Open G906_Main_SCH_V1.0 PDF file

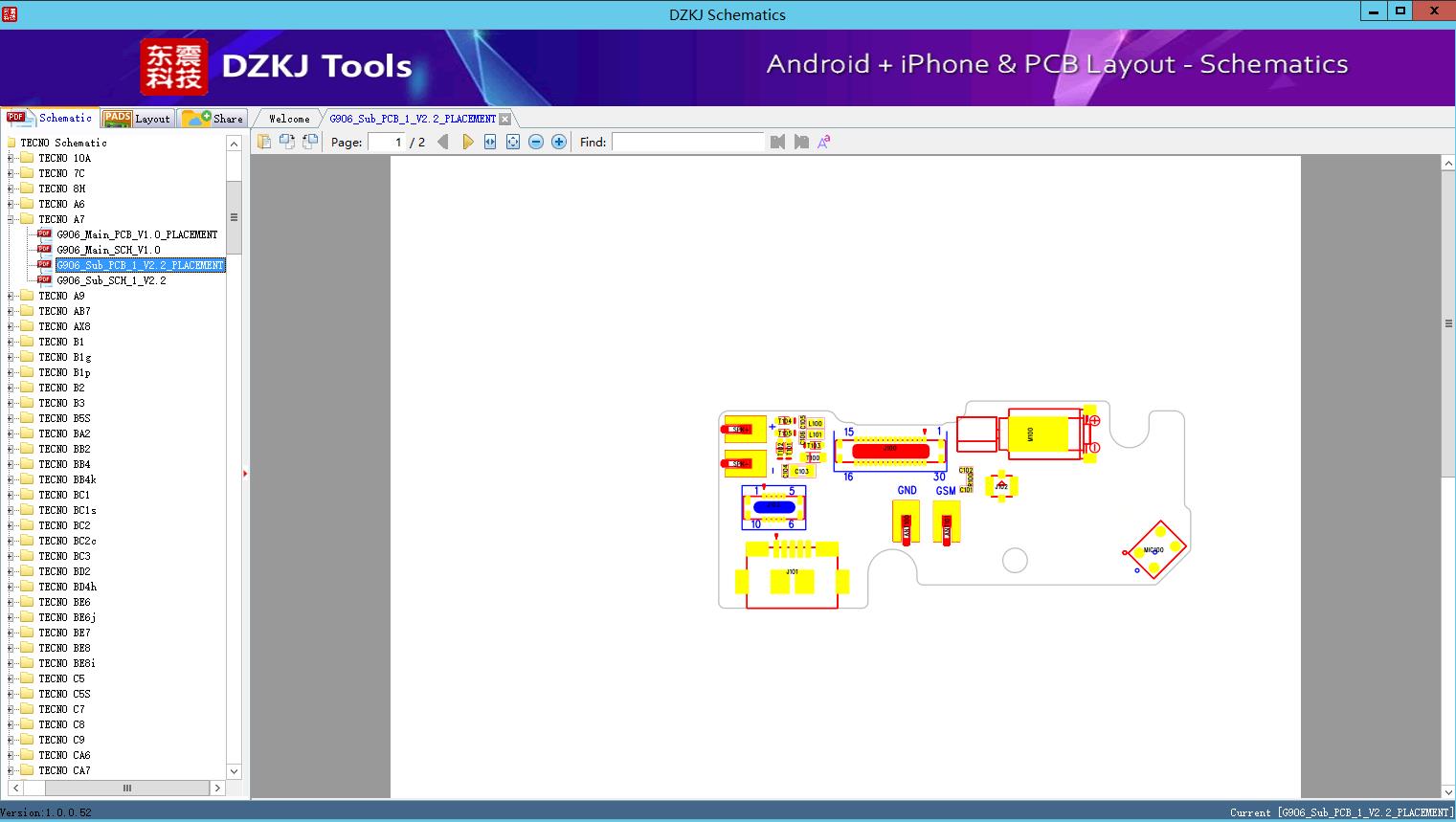pos(108,250)
